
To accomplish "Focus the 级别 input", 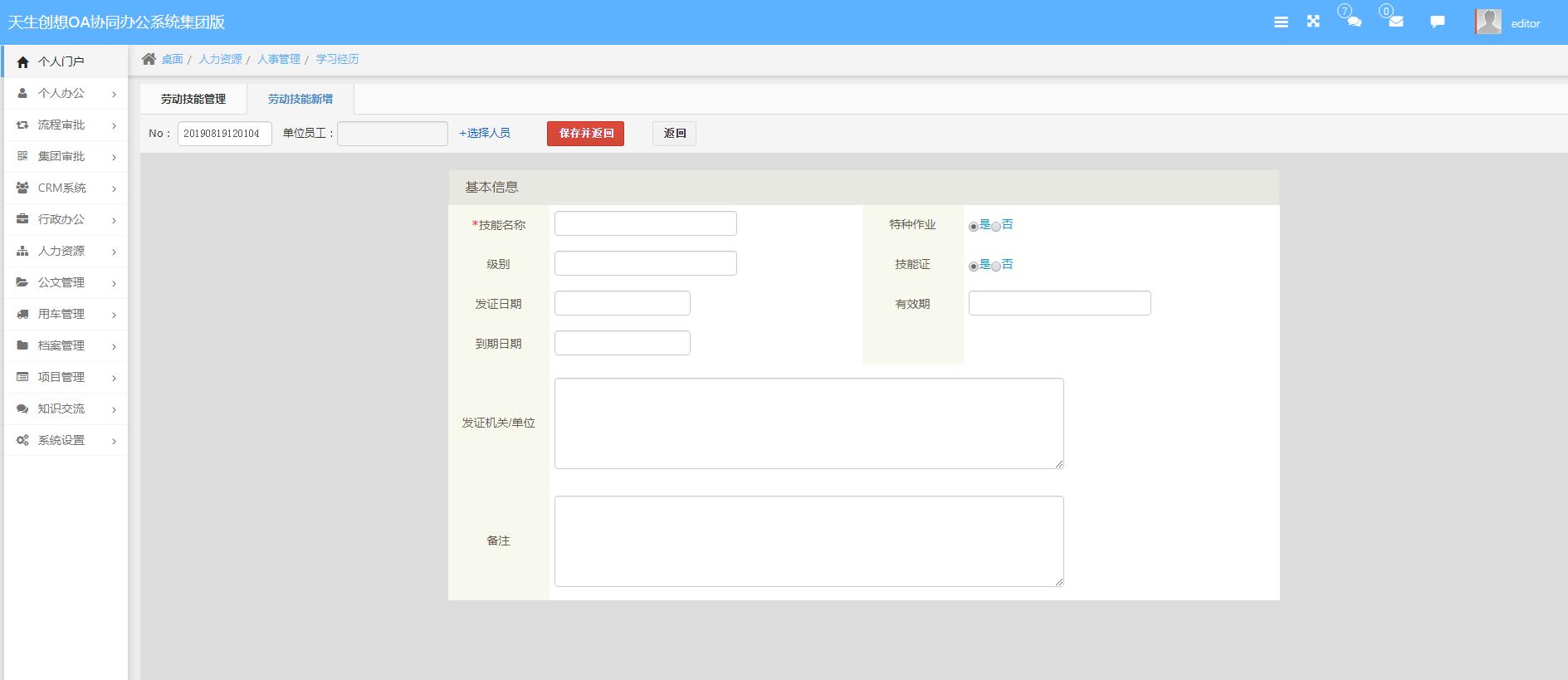I will coord(646,263).
